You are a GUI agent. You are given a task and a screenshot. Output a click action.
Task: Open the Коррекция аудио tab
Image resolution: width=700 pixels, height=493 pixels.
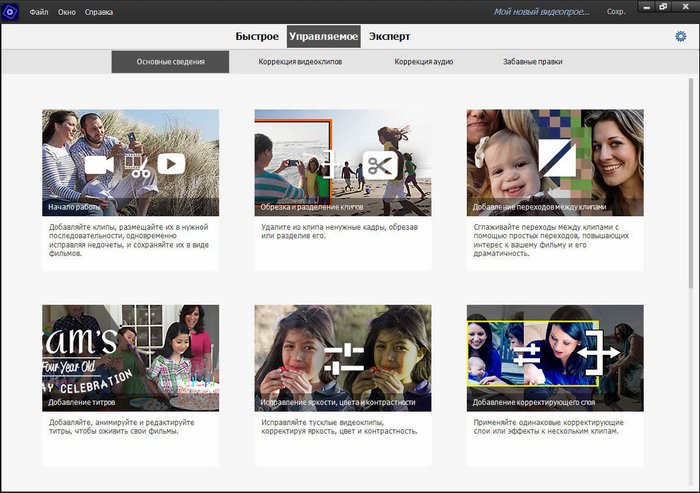click(424, 62)
